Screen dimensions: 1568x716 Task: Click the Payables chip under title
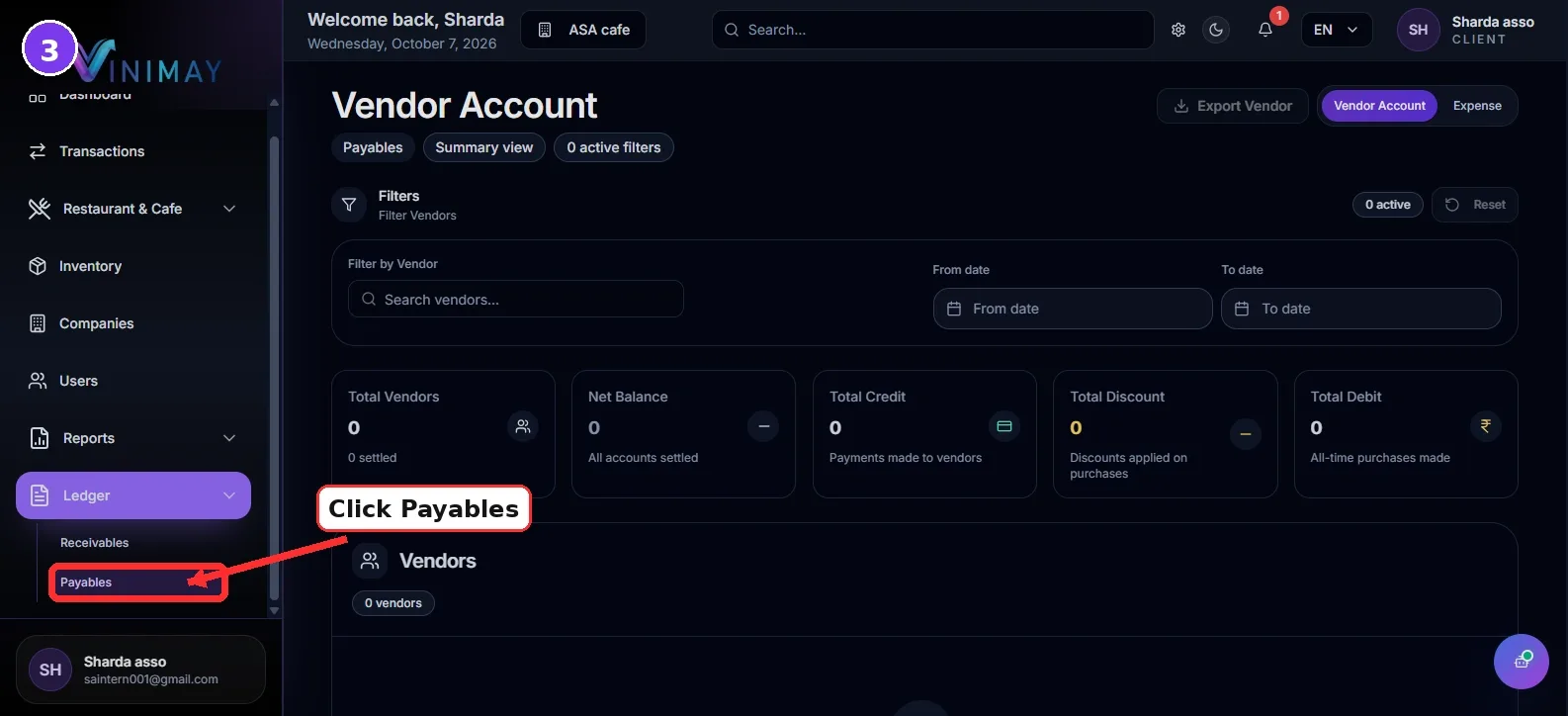point(373,147)
